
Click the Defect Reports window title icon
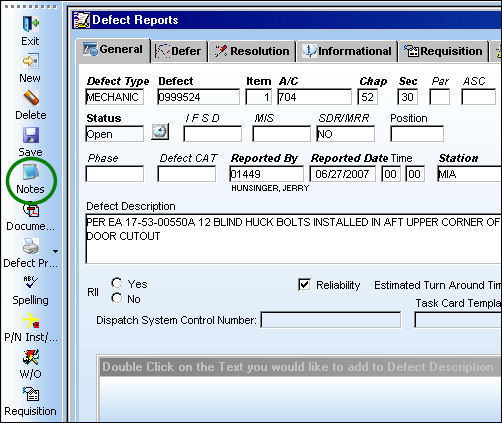(82, 20)
